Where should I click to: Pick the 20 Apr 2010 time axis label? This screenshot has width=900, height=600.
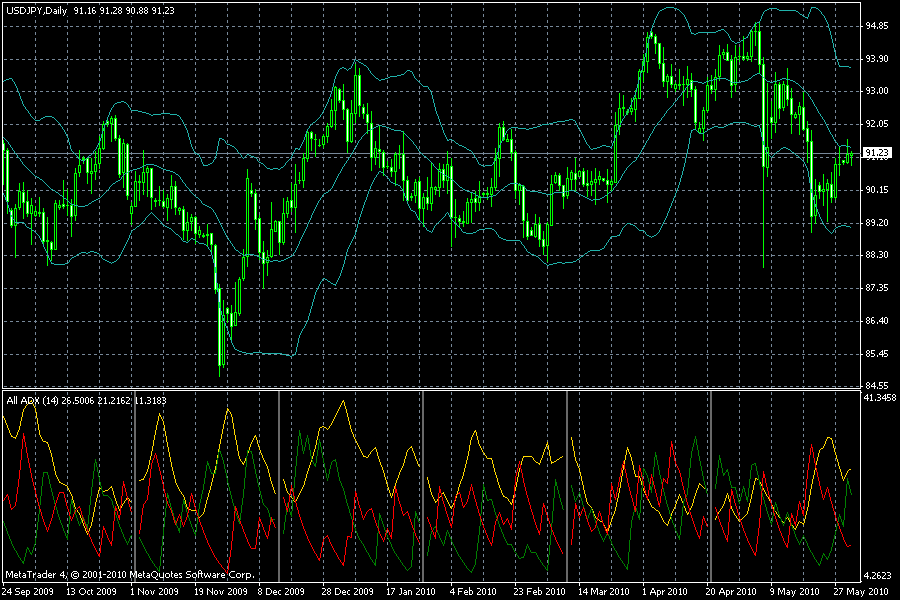[731, 591]
